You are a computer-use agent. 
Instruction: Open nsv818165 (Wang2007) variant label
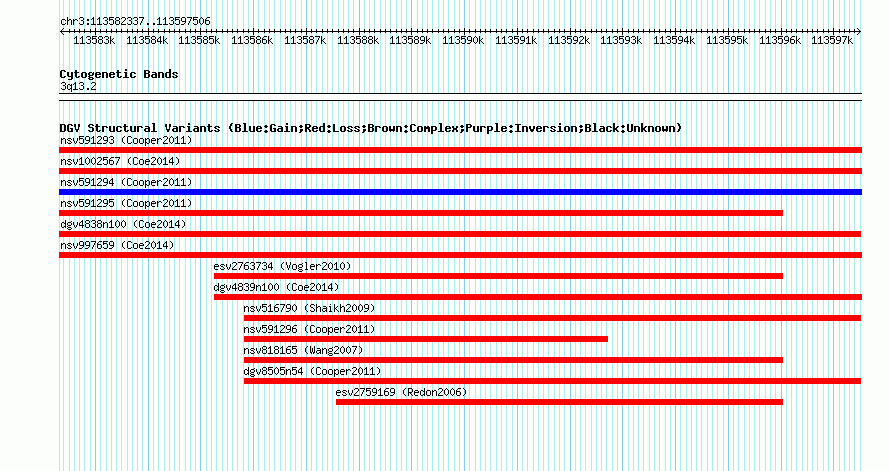point(303,350)
